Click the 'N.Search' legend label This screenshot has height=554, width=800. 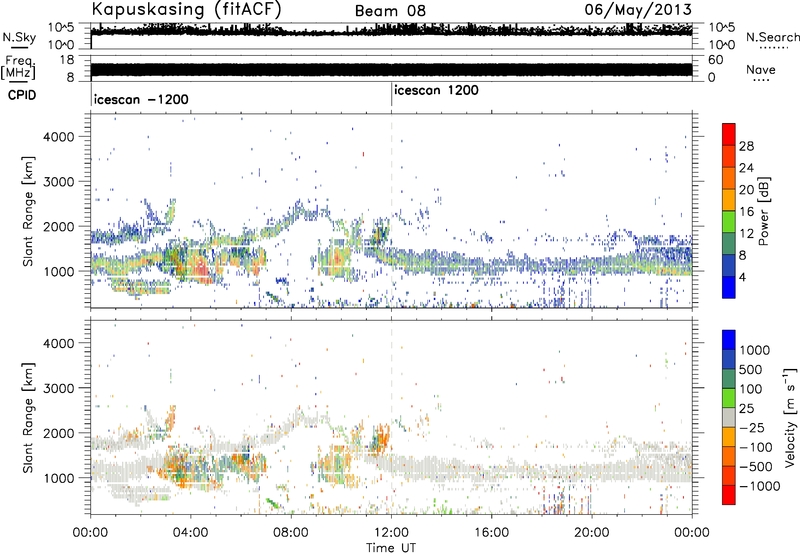point(773,37)
